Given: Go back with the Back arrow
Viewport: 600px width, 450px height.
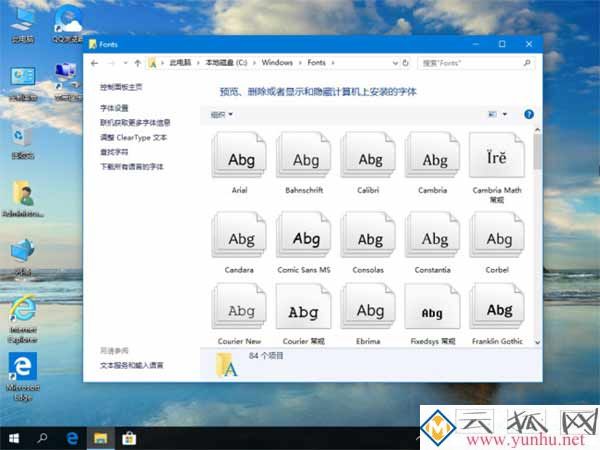Looking at the screenshot, I should pyautogui.click(x=95, y=63).
